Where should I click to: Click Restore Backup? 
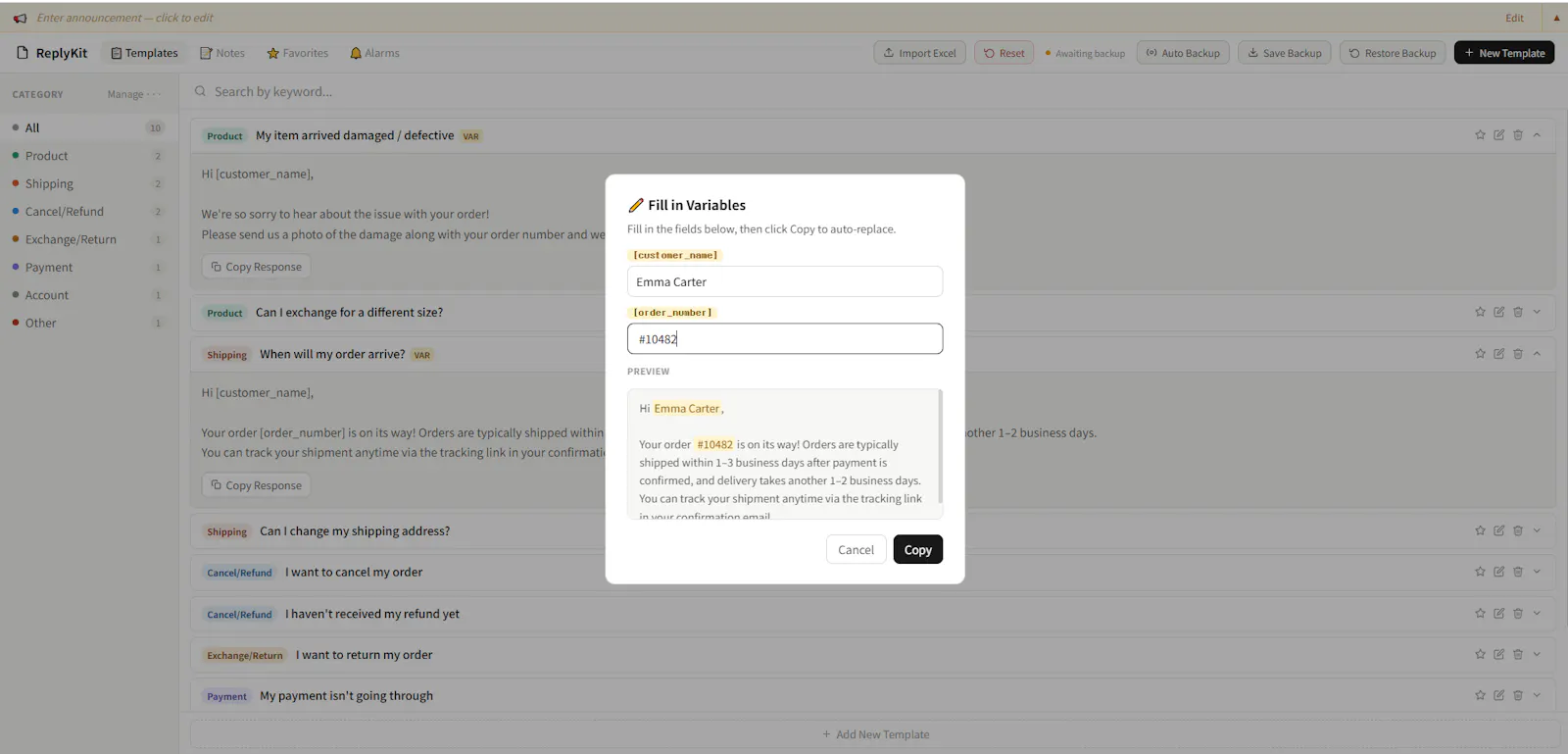click(x=1393, y=53)
